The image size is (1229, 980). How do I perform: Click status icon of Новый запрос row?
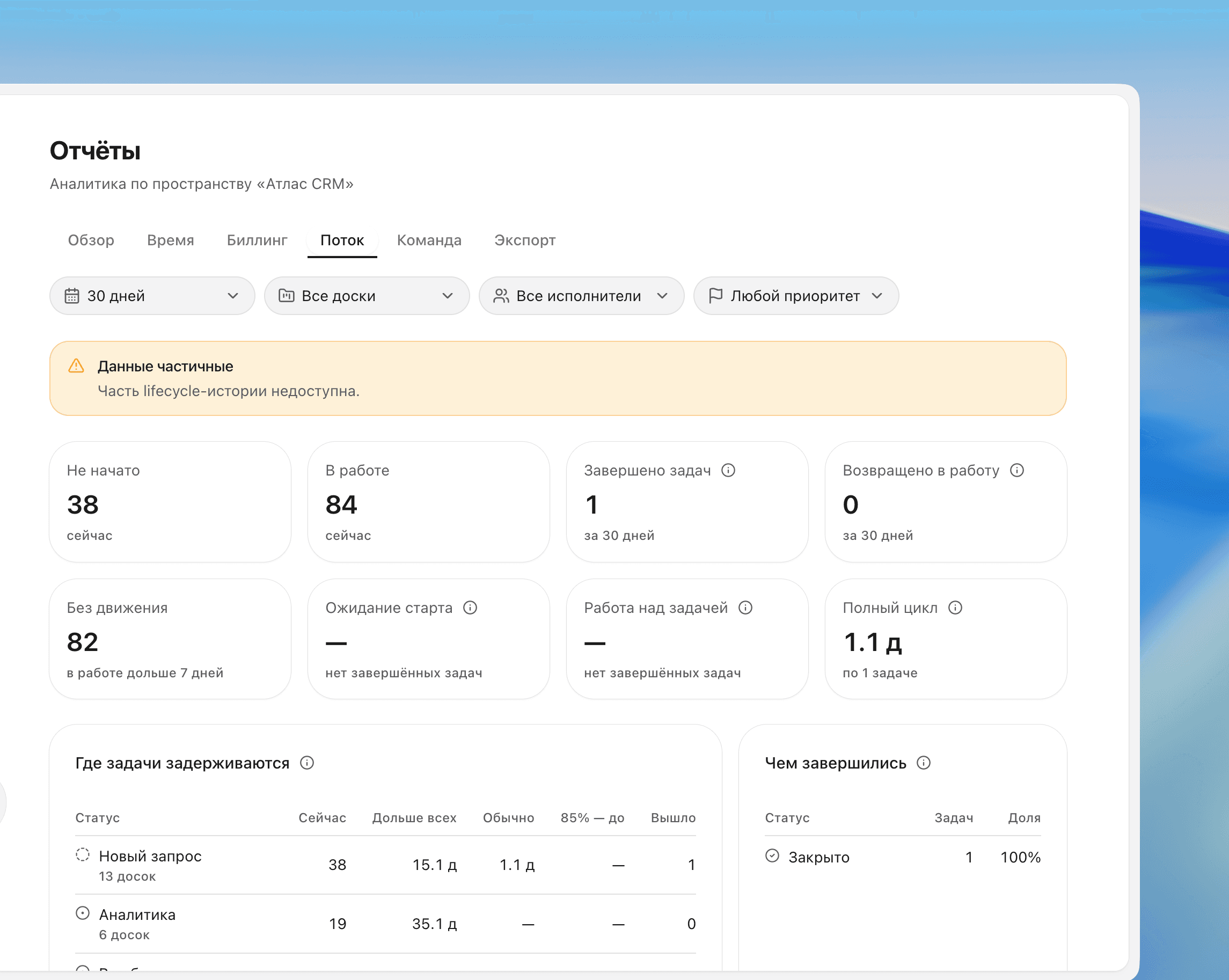83,854
